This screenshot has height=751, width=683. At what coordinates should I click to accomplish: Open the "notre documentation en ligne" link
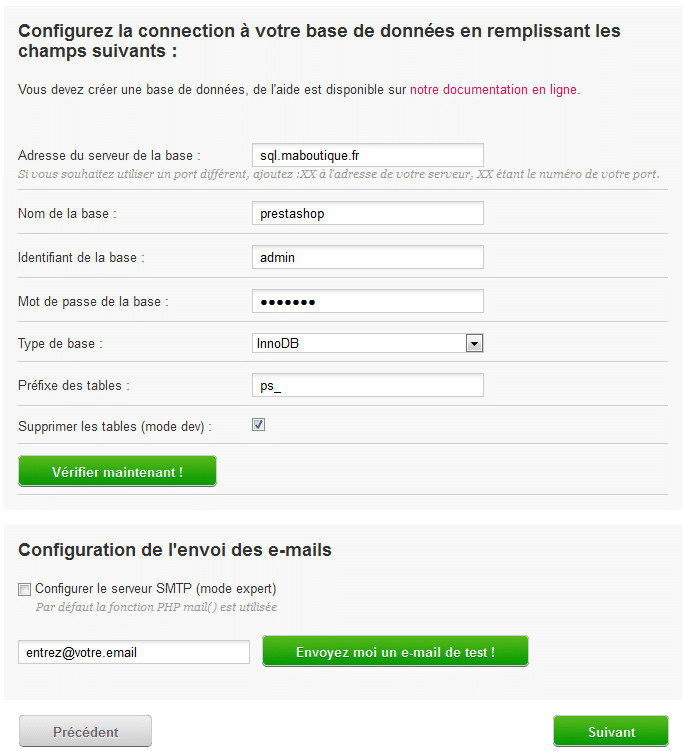pyautogui.click(x=493, y=89)
